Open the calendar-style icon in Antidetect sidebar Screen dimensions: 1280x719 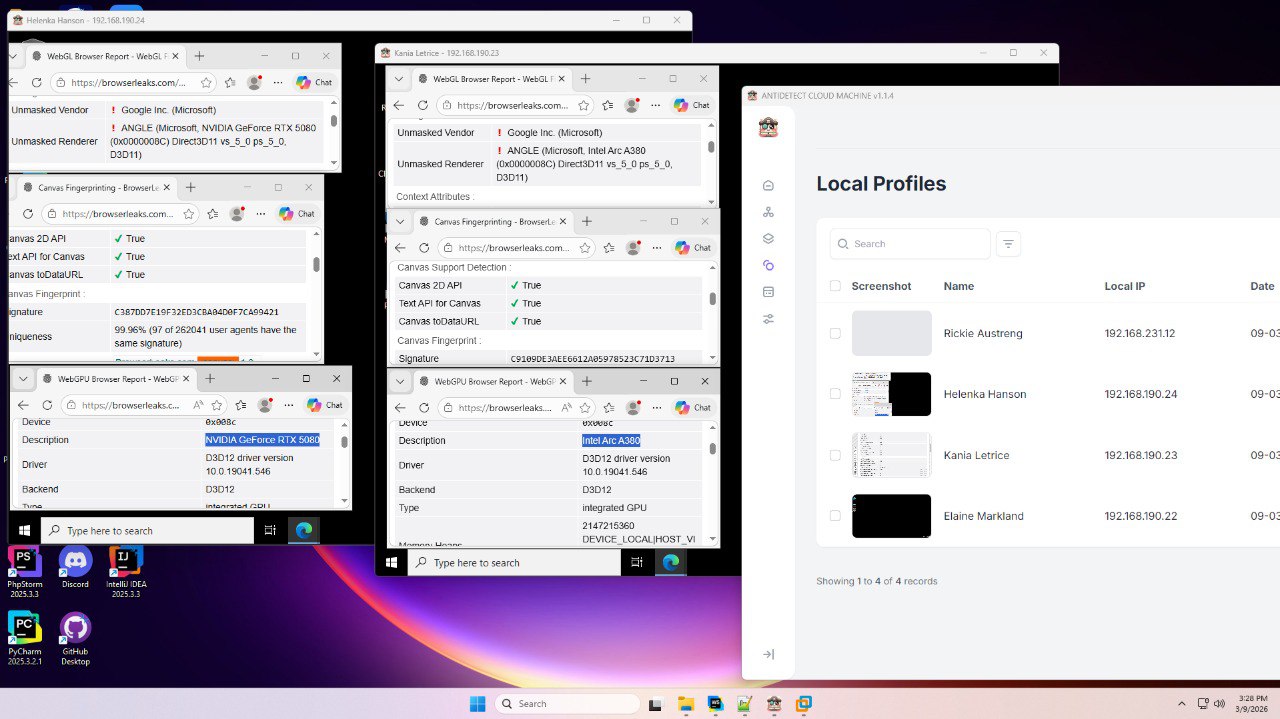(768, 292)
